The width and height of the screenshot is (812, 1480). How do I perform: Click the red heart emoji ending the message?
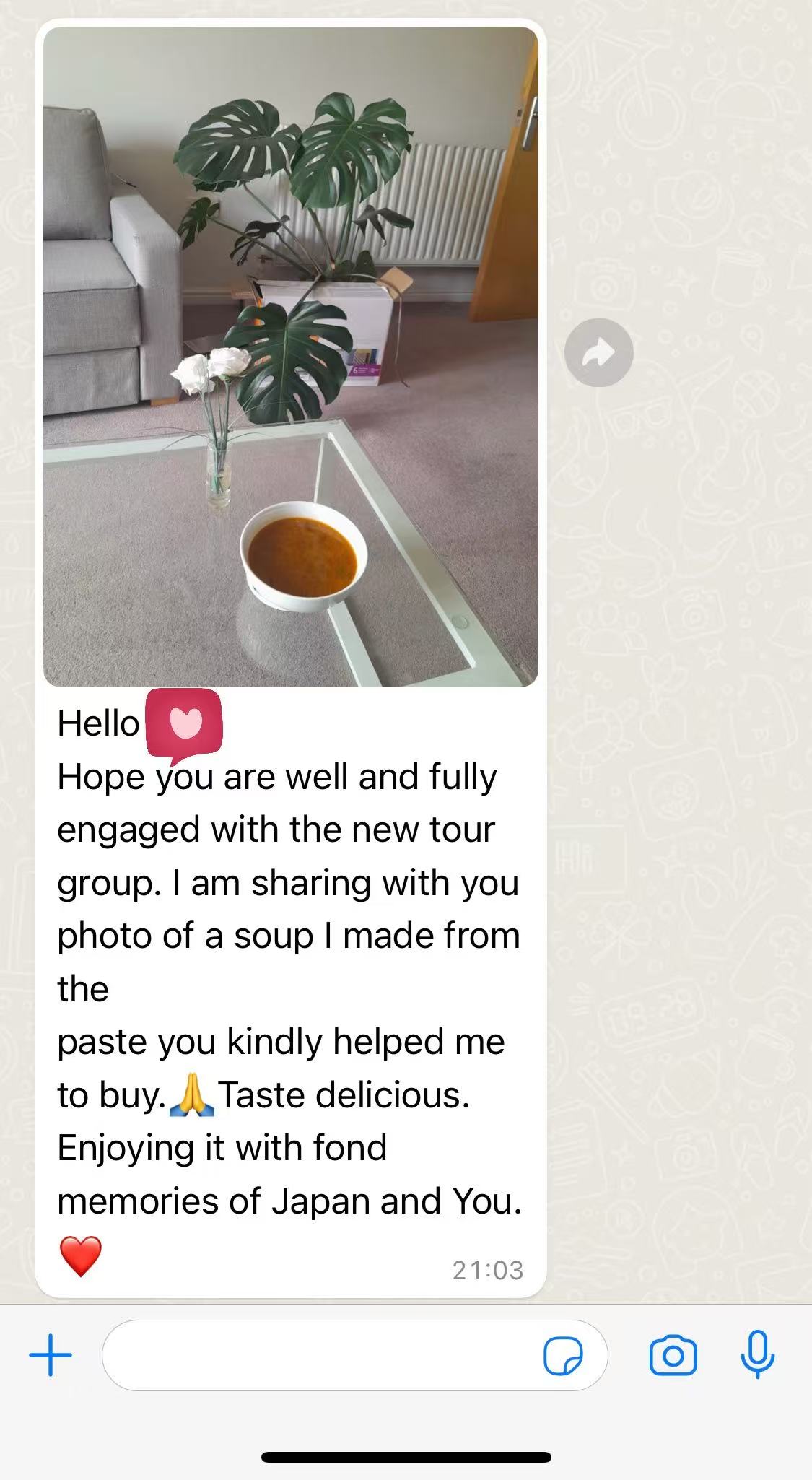click(x=80, y=1256)
